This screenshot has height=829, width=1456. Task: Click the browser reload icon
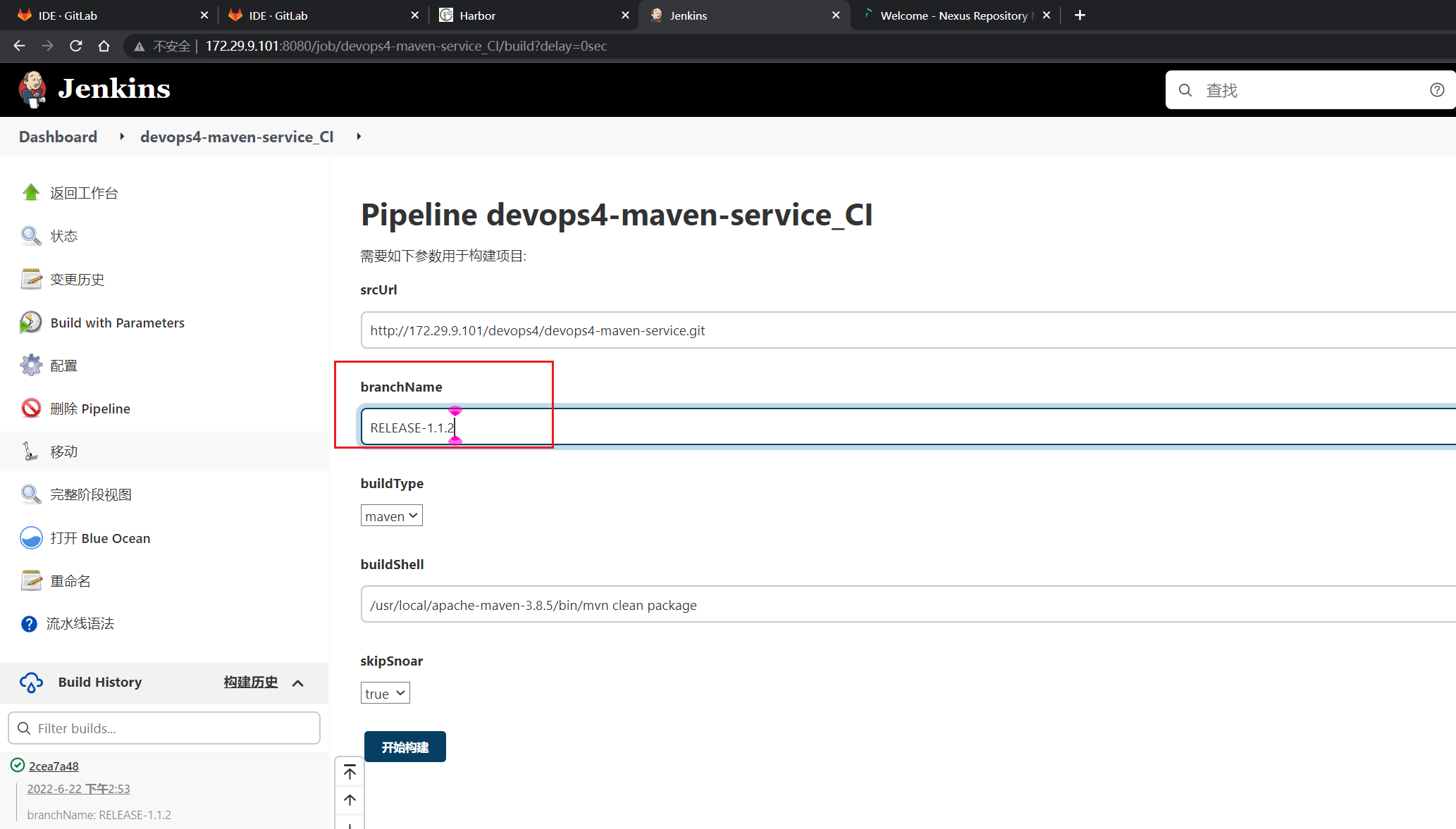click(x=76, y=46)
